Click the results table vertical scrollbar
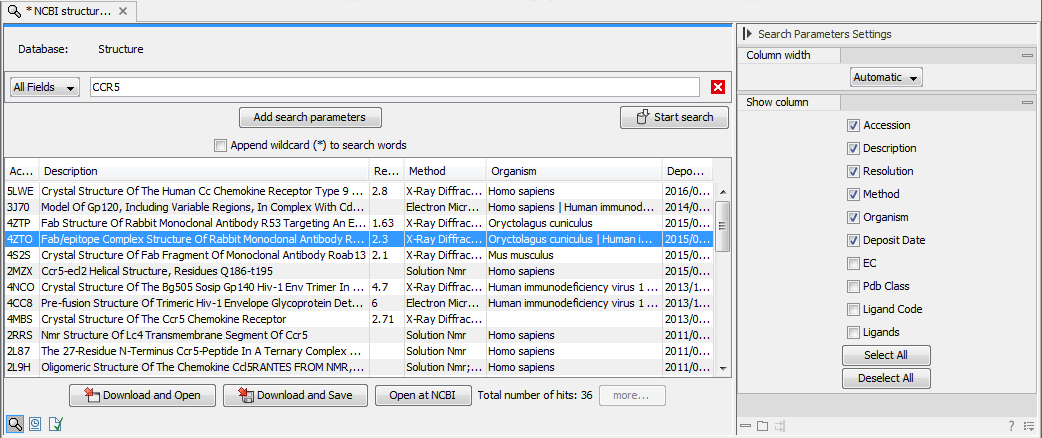 (723, 230)
